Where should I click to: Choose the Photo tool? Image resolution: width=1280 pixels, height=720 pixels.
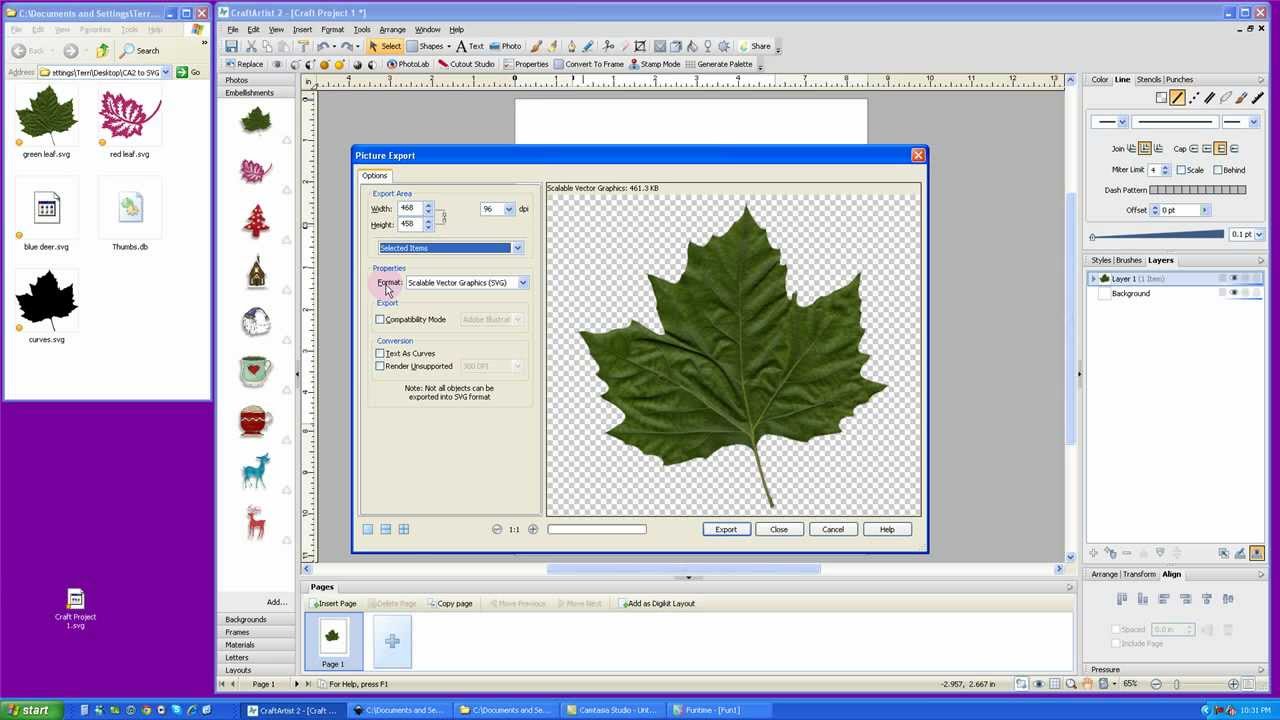pos(505,46)
